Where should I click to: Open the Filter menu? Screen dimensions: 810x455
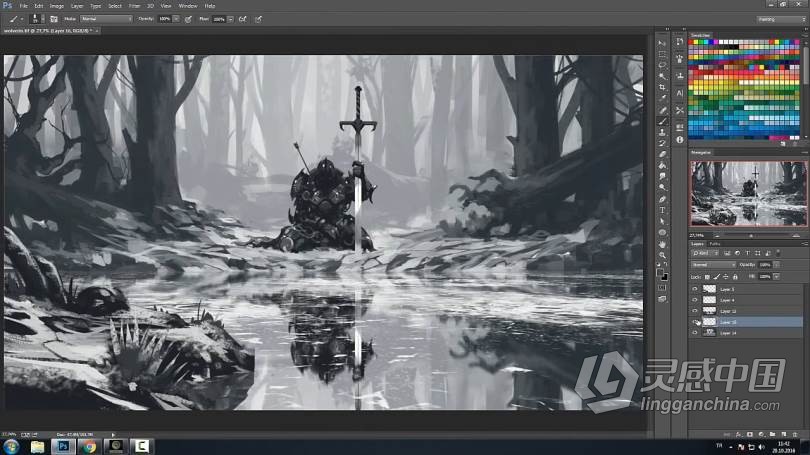pyautogui.click(x=134, y=6)
